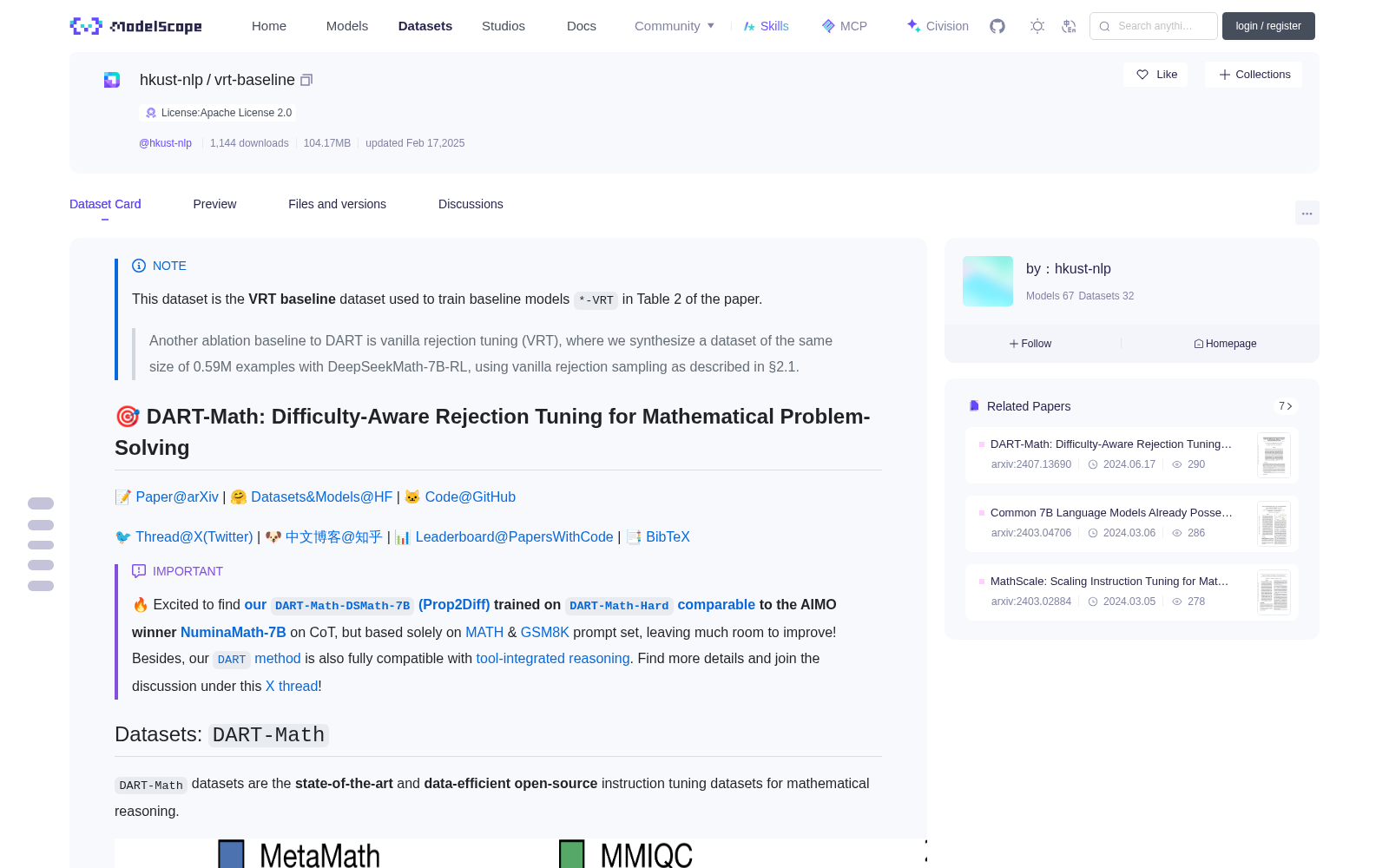
Task: Open the (Prop2Diff) link
Action: [x=454, y=605]
